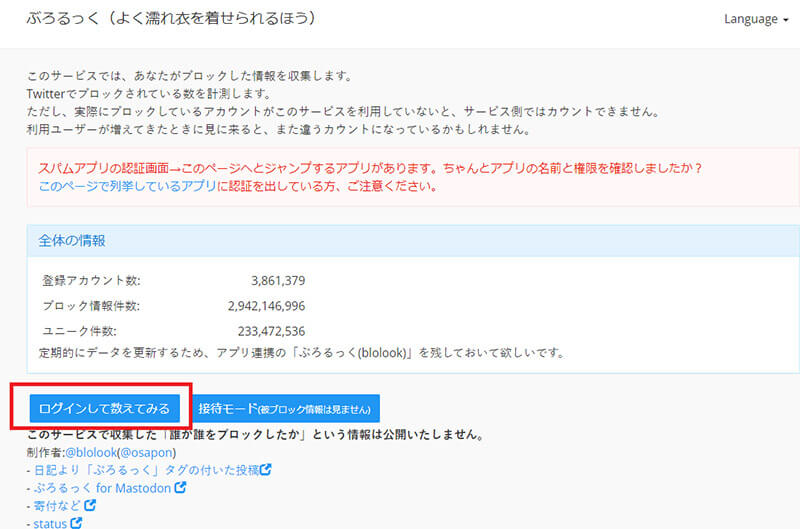Click external-link icon next to 寄付など
The height and width of the screenshot is (529, 800).
(90, 505)
